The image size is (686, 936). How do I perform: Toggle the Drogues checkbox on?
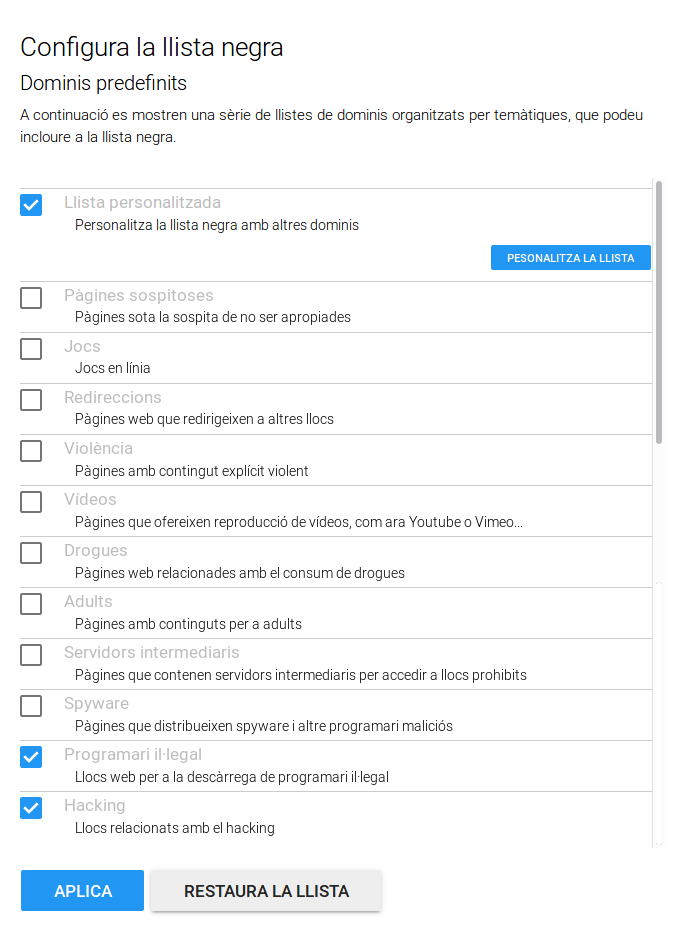(31, 553)
